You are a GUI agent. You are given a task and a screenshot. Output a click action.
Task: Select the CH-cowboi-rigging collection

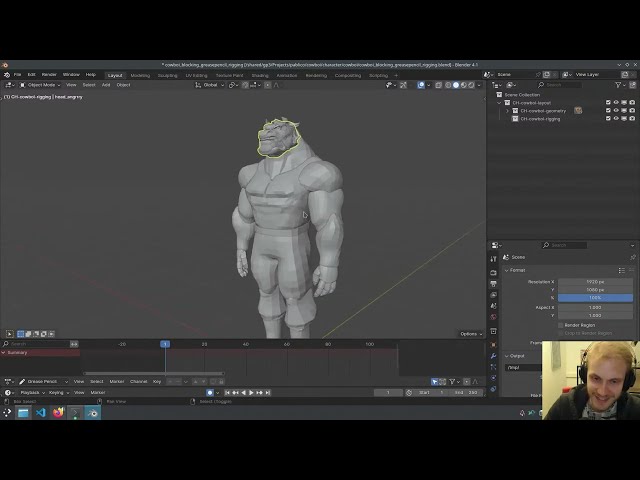pos(540,119)
